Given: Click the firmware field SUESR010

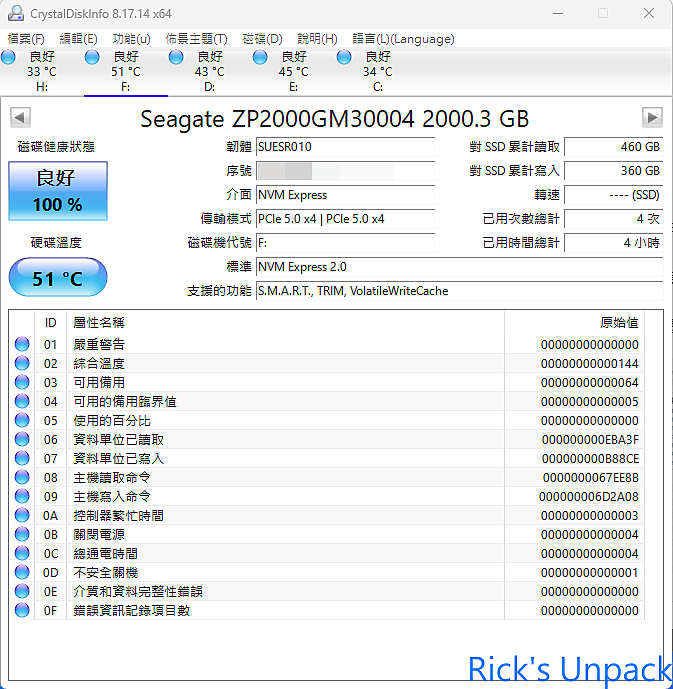Looking at the screenshot, I should coord(346,147).
